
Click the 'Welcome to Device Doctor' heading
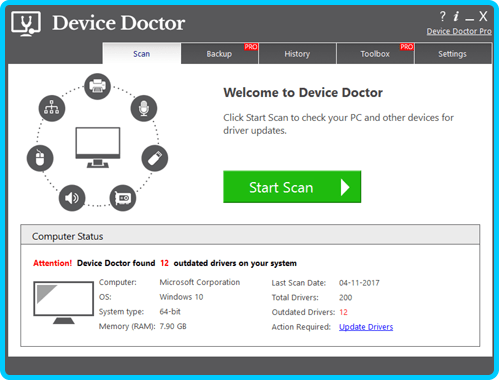[303, 92]
